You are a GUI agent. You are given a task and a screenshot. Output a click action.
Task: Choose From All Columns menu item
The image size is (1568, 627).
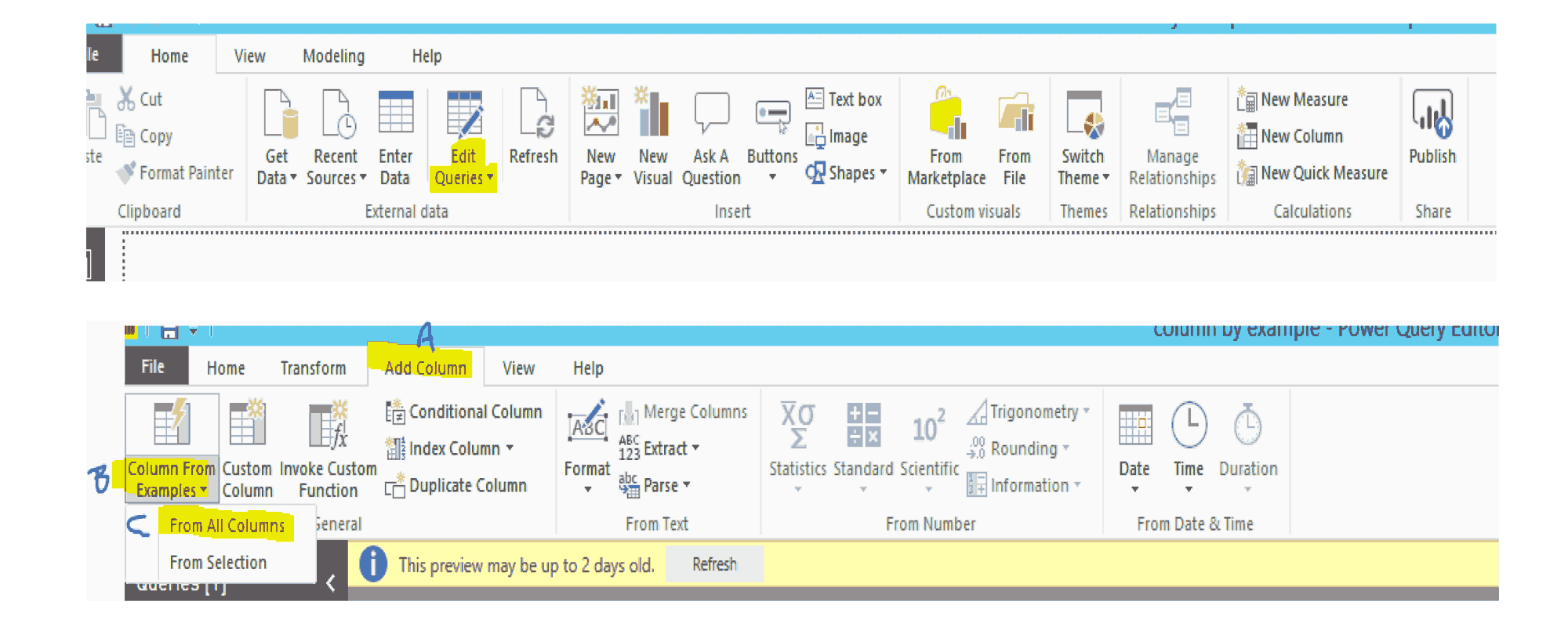(x=227, y=525)
